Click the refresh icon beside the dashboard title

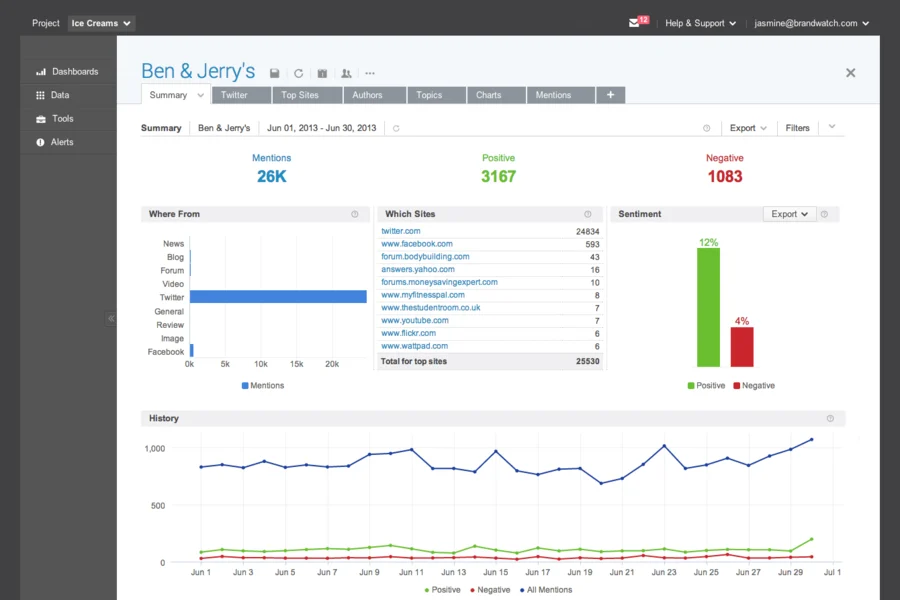click(298, 73)
